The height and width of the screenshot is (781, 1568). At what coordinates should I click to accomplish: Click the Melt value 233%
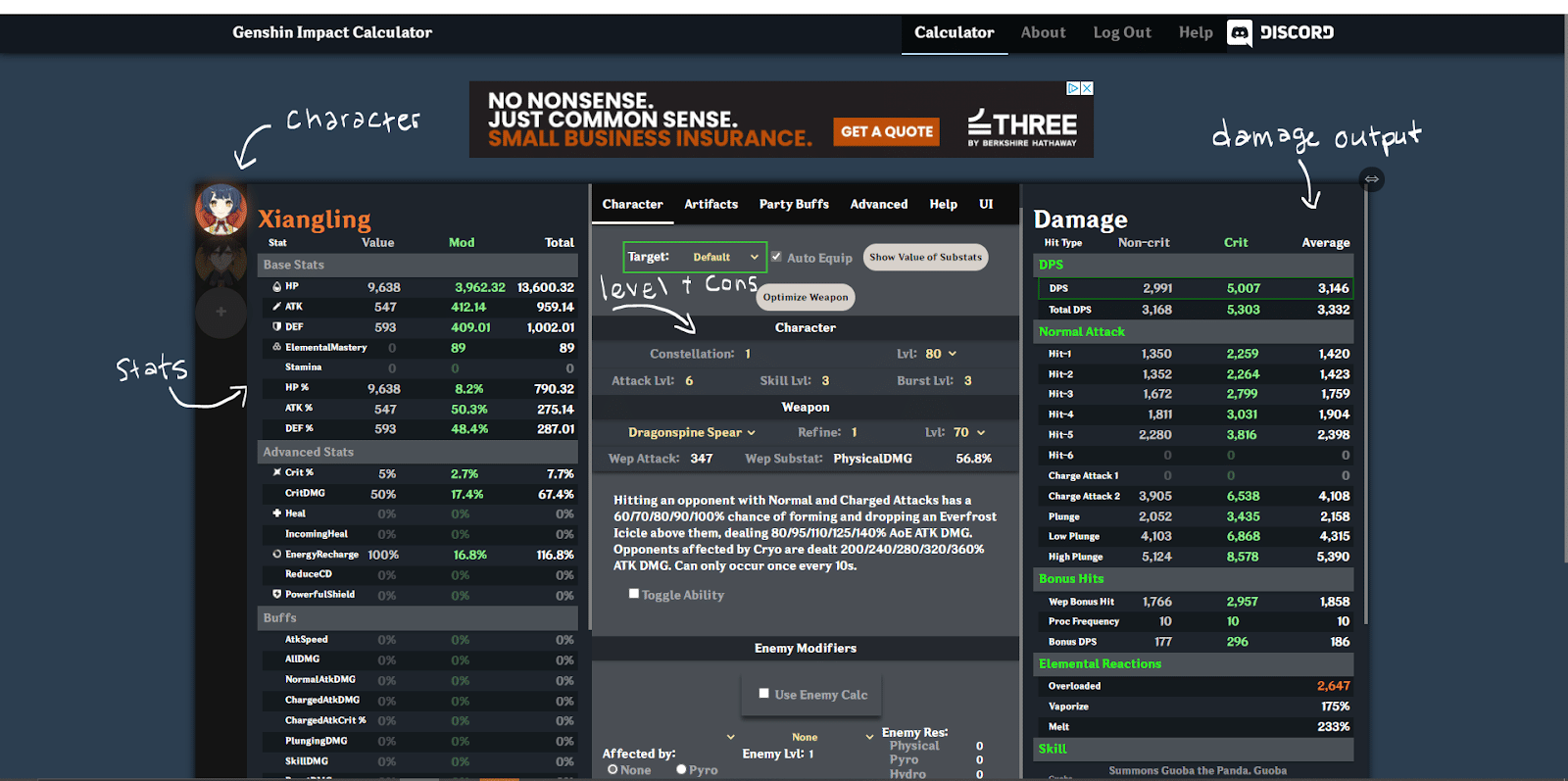pyautogui.click(x=1334, y=727)
